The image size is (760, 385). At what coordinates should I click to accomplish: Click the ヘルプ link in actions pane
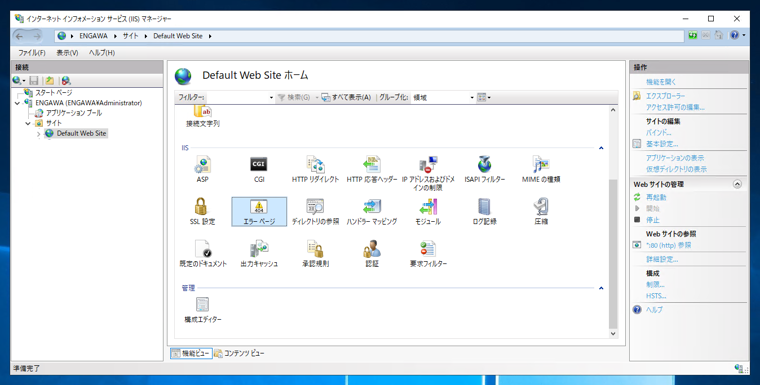point(654,309)
